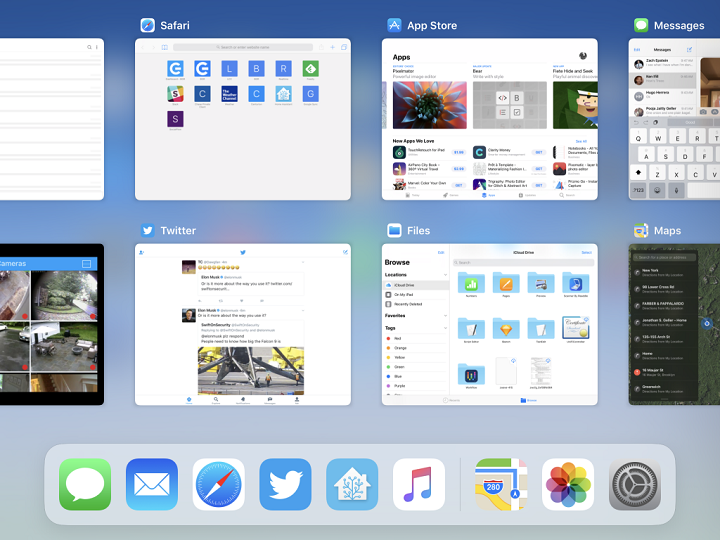Compose a new message in Messages
Viewport: 720px width, 540px height.
point(689,50)
